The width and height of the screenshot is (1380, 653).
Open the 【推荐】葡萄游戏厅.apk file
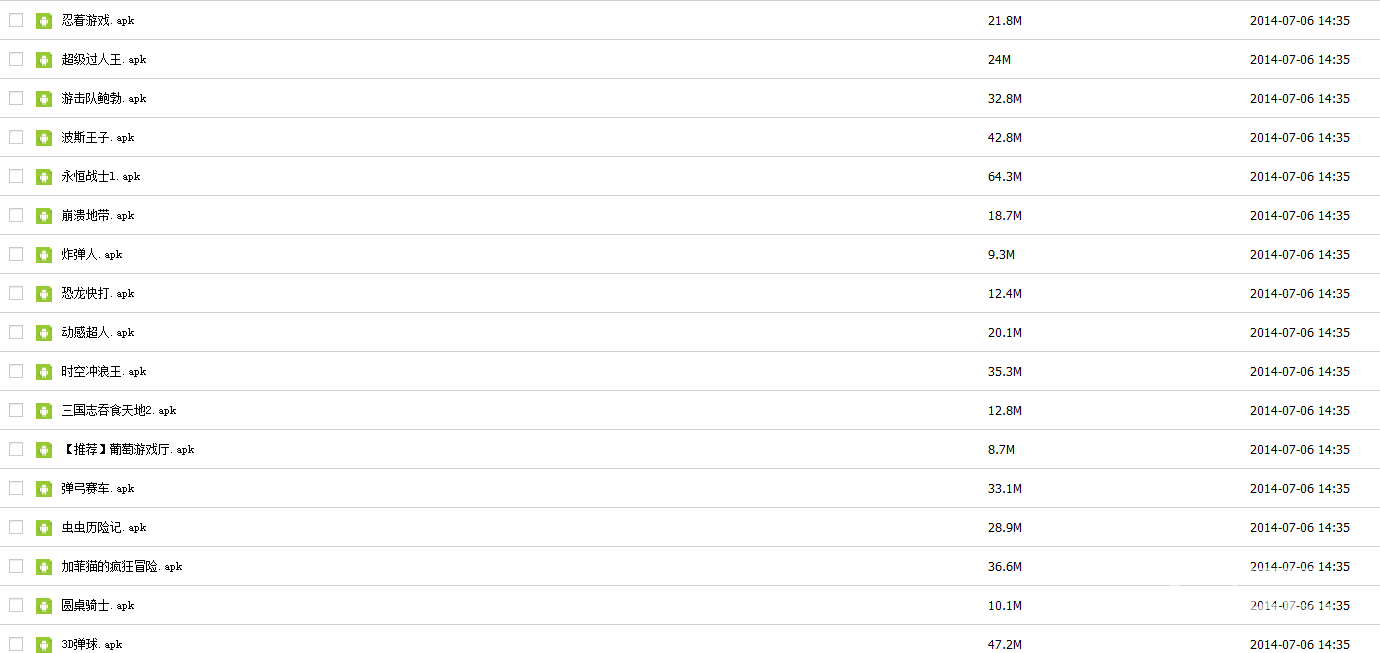[128, 450]
